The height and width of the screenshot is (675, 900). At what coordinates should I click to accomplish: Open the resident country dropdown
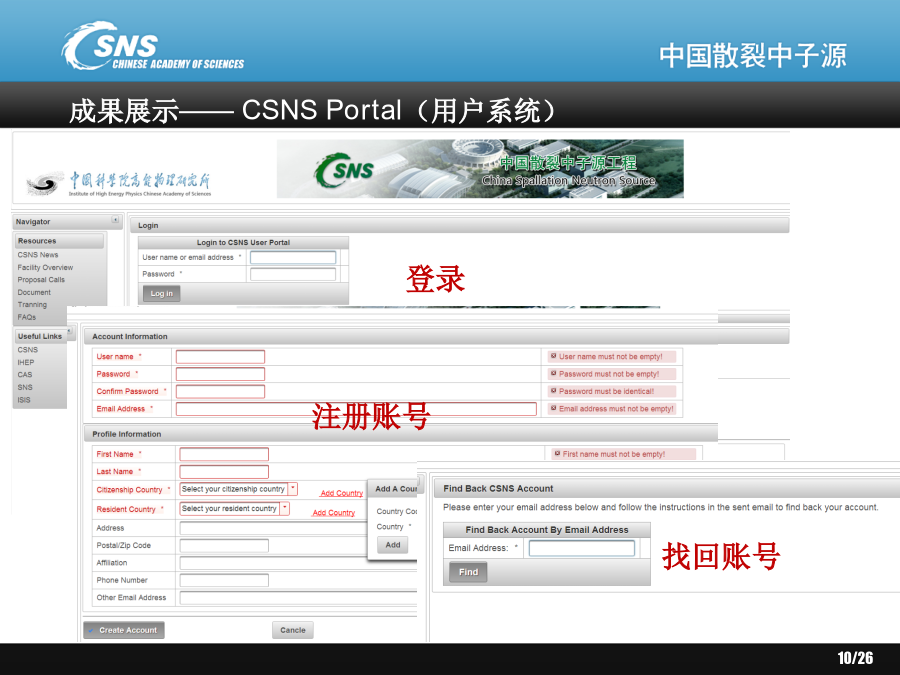tap(285, 509)
